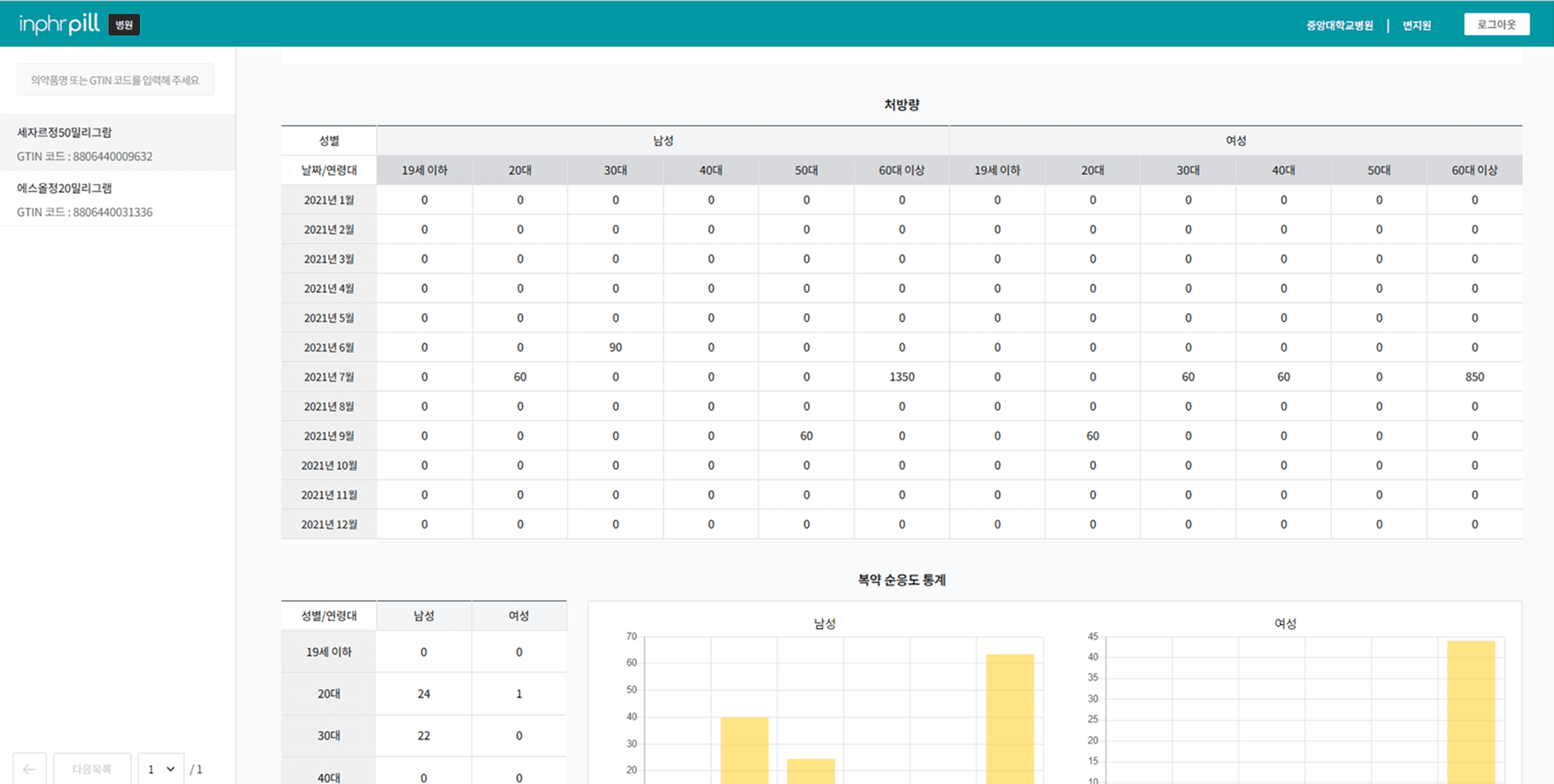Click the 90 value in the 2021년 6월 row
Viewport: 1554px width, 784px height.
[615, 348]
